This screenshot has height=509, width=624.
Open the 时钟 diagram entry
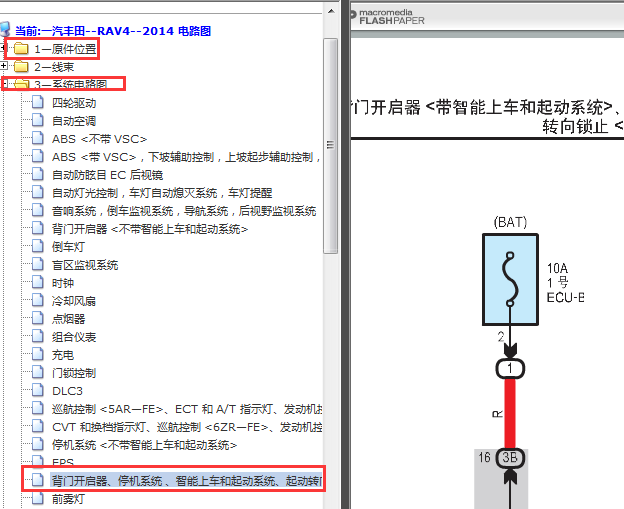tap(63, 283)
